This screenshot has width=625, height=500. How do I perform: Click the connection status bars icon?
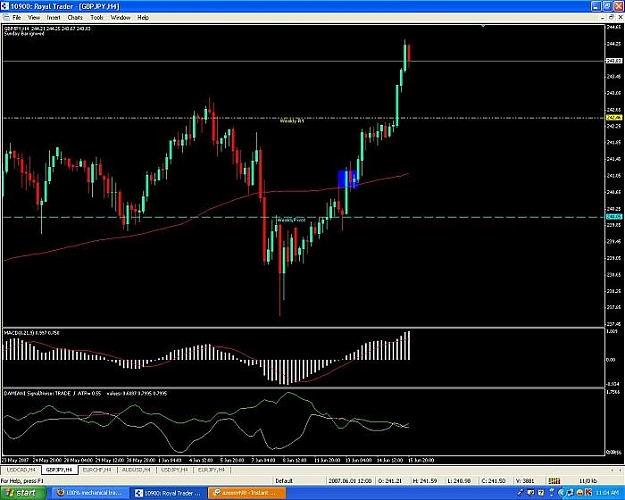555,481
